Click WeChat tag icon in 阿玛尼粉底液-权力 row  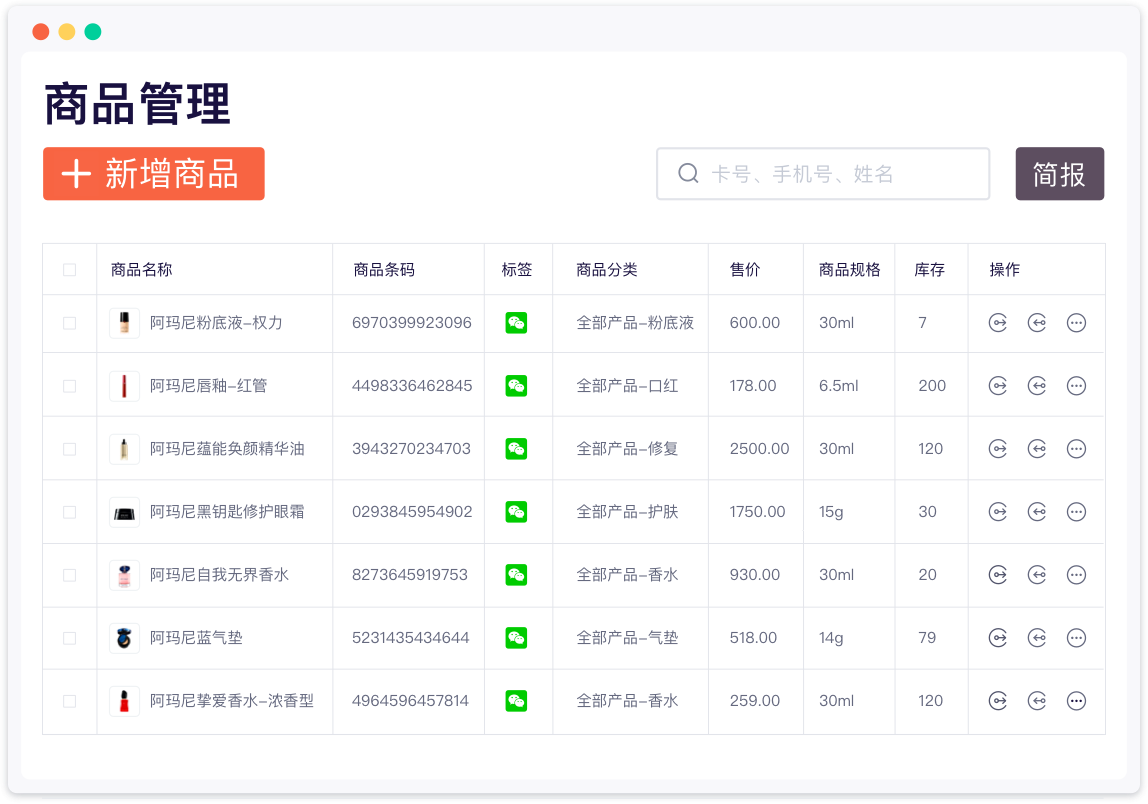tap(516, 323)
